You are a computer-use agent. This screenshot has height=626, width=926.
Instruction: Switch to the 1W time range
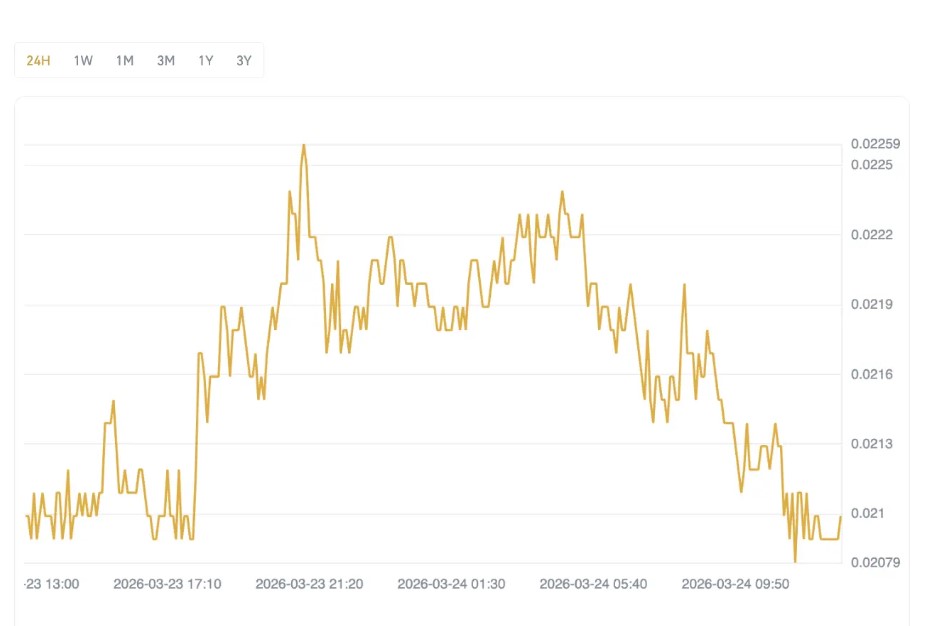(83, 61)
